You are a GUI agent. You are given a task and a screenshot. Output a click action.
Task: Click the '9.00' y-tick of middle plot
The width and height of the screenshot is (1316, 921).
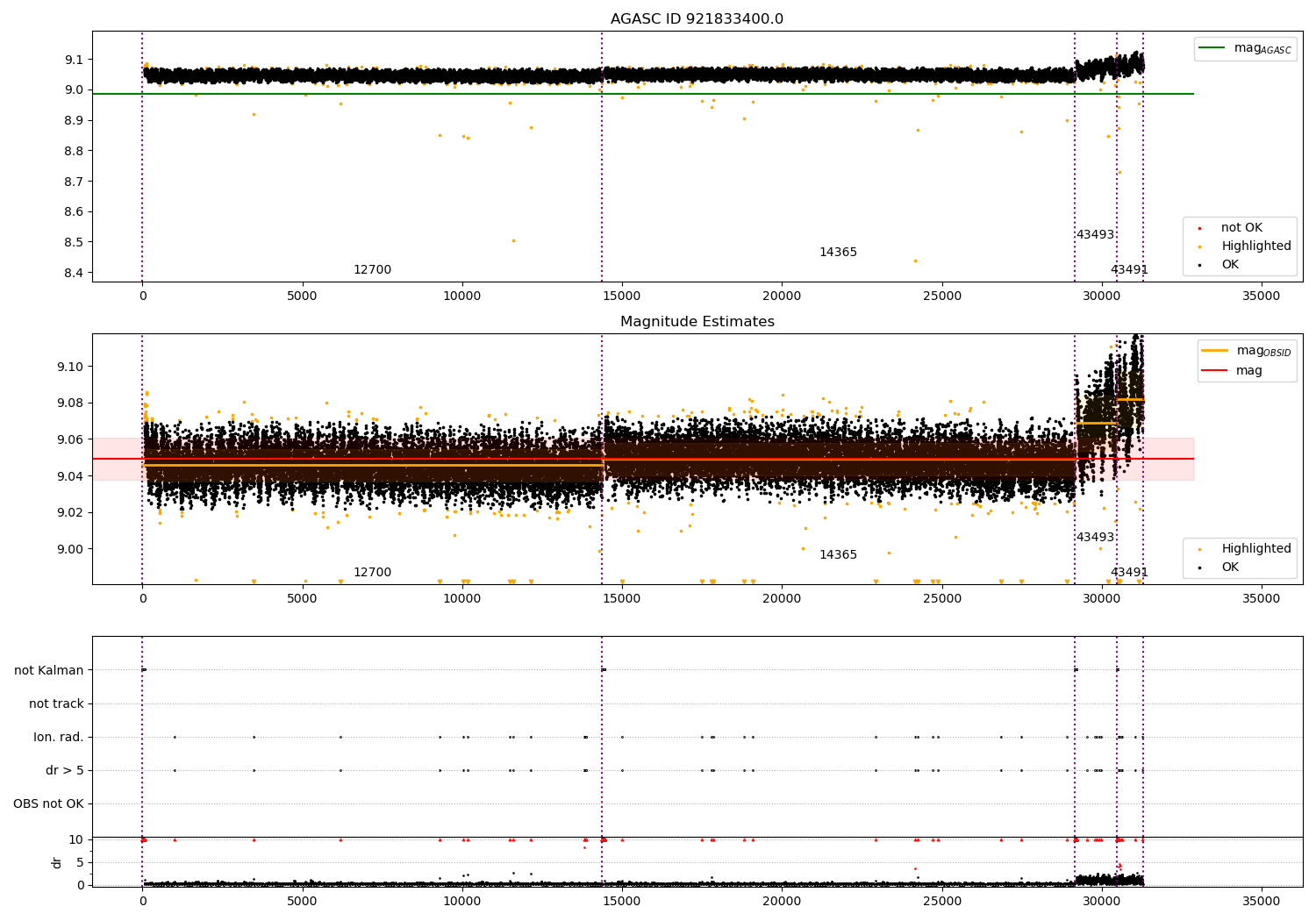tap(71, 549)
